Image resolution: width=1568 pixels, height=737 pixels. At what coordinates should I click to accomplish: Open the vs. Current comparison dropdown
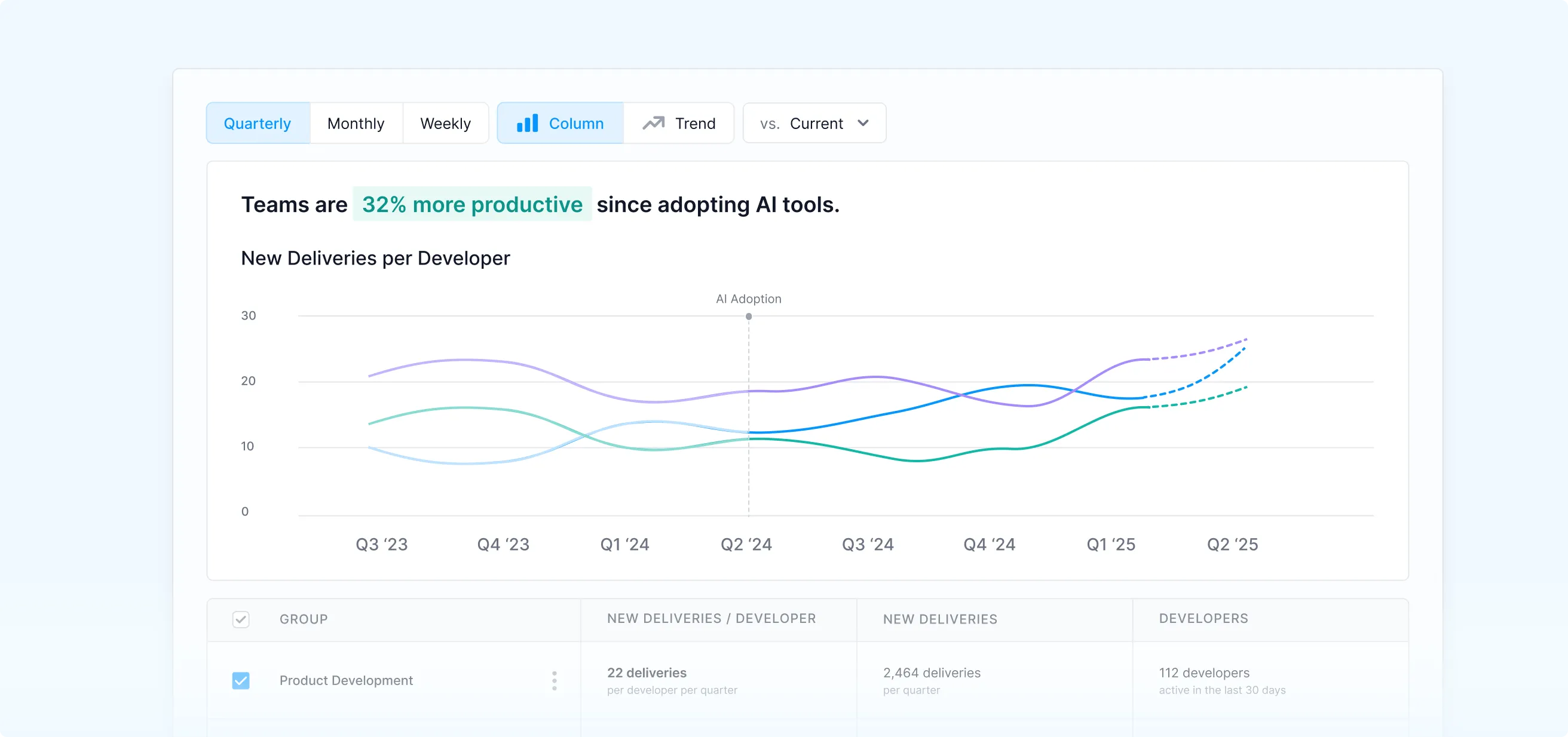pos(814,123)
